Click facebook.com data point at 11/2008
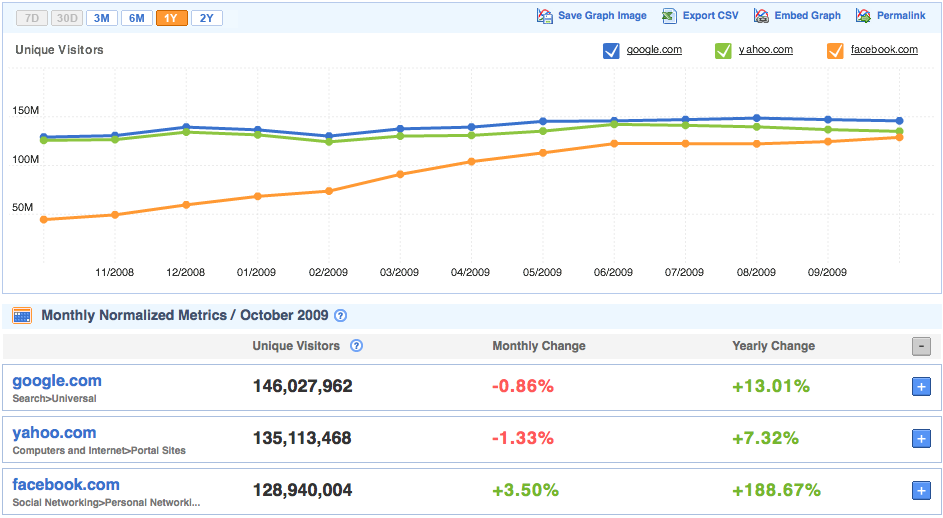The height and width of the screenshot is (518, 943). point(115,215)
